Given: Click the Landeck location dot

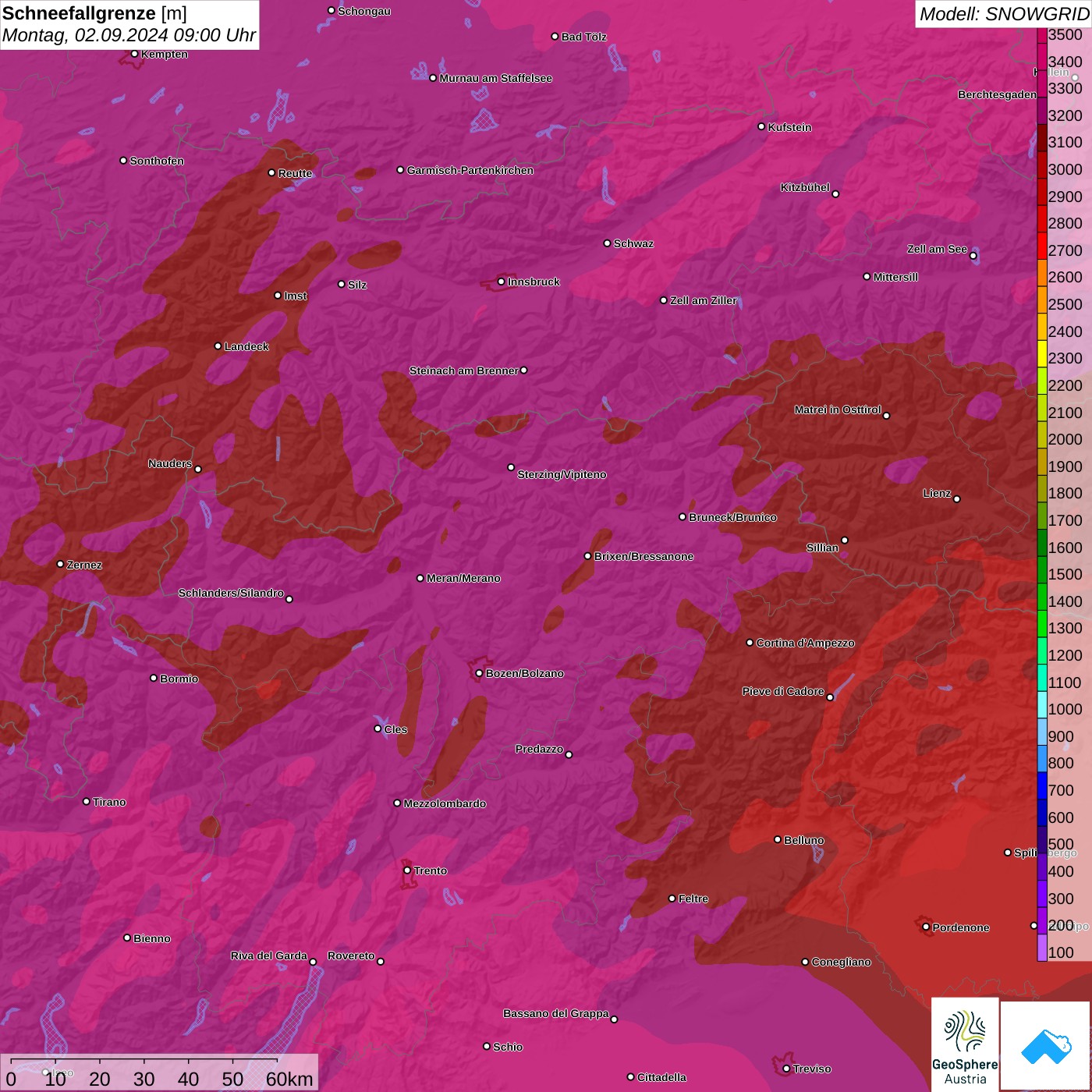Looking at the screenshot, I should [x=218, y=346].
